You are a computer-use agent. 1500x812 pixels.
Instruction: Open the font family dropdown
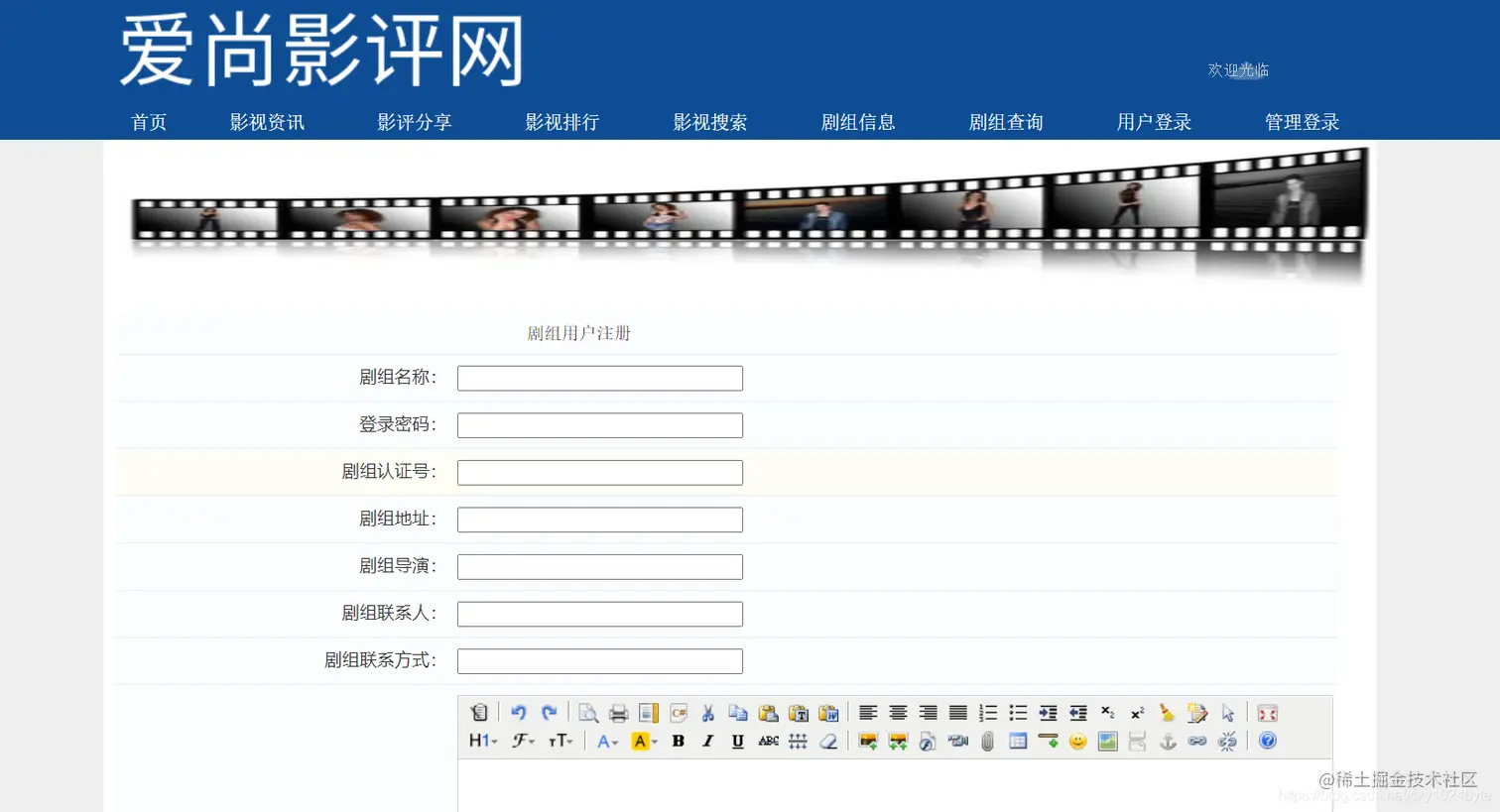click(x=523, y=741)
